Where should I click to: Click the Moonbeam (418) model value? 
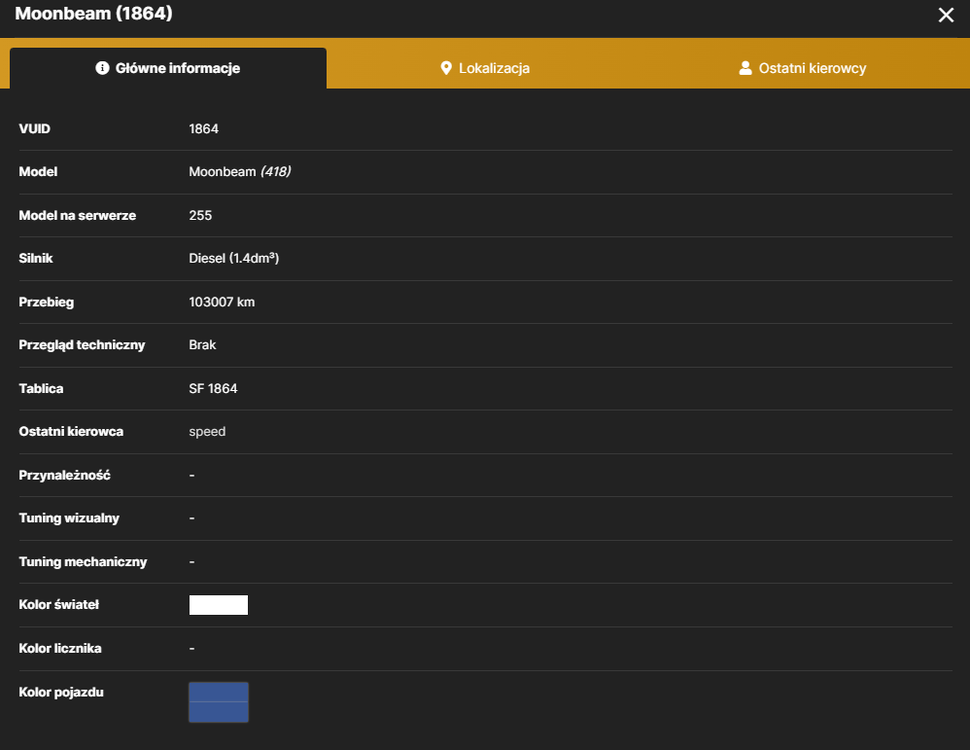(240, 171)
